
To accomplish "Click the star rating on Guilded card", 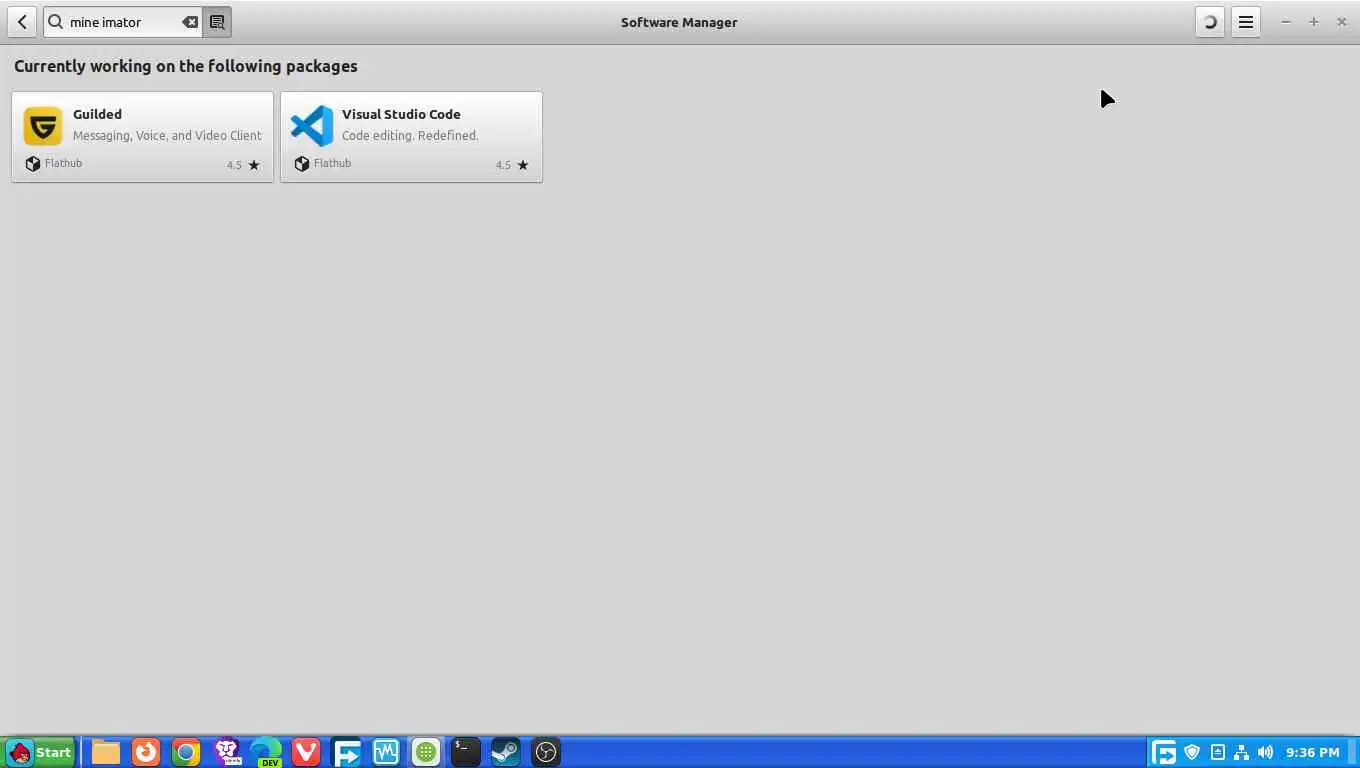I will 243,165.
